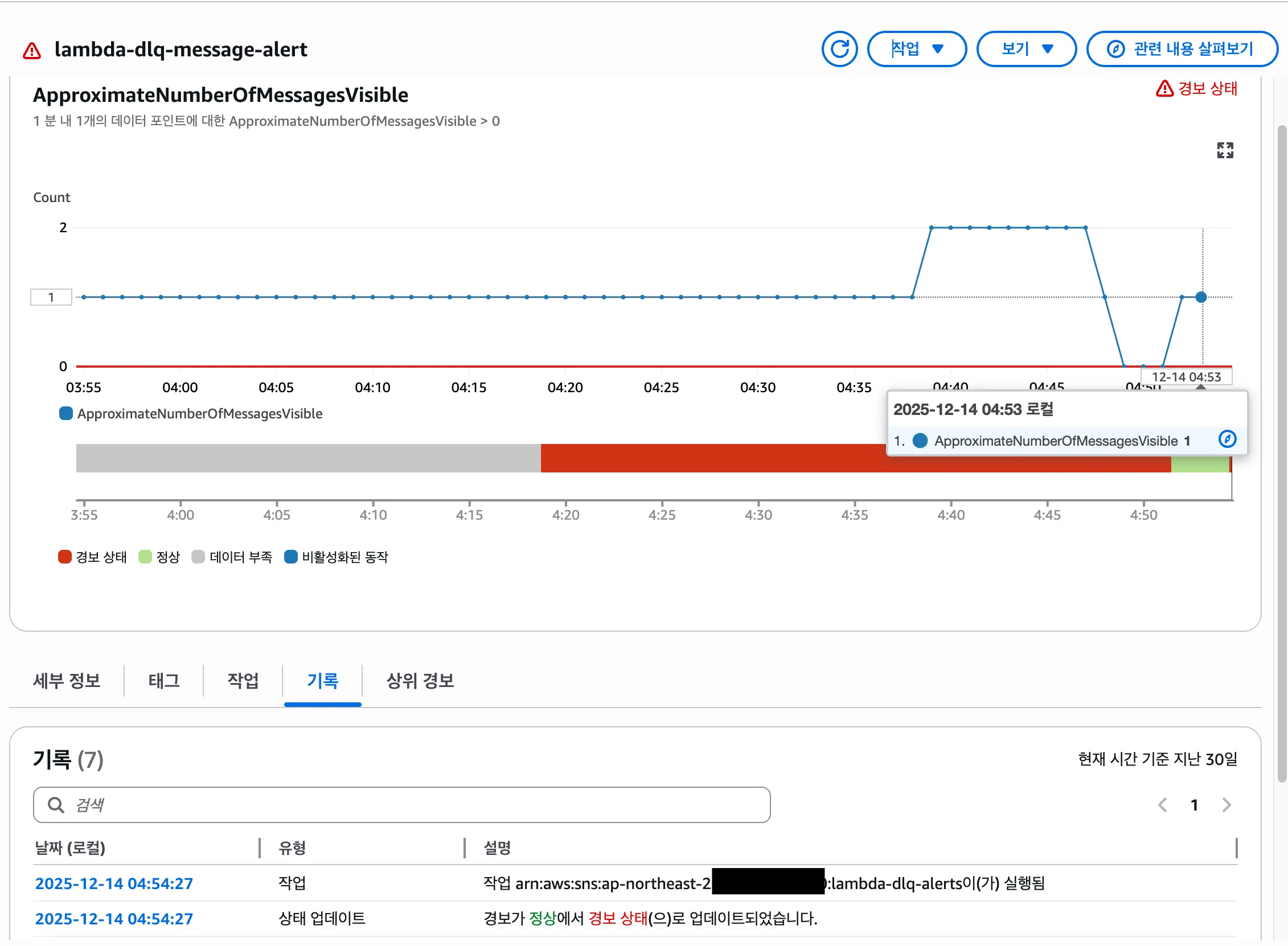Go to next history page arrow

pos(1225,805)
